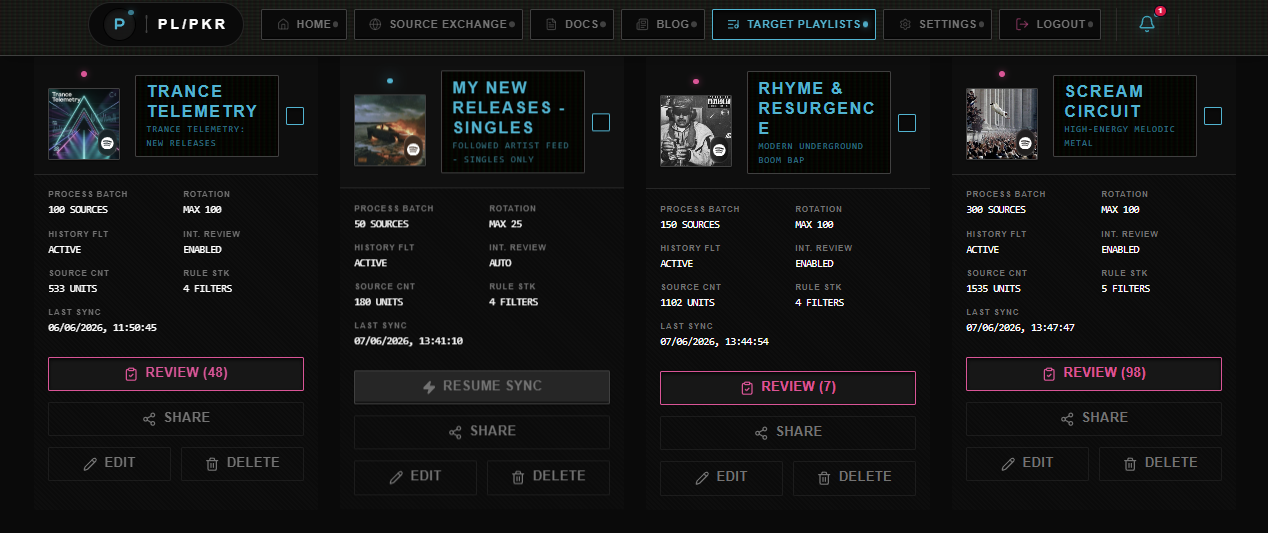Screen dimensions: 1268x533
Task: Click the 'MAX 25' rotation value
Action: tap(507, 224)
